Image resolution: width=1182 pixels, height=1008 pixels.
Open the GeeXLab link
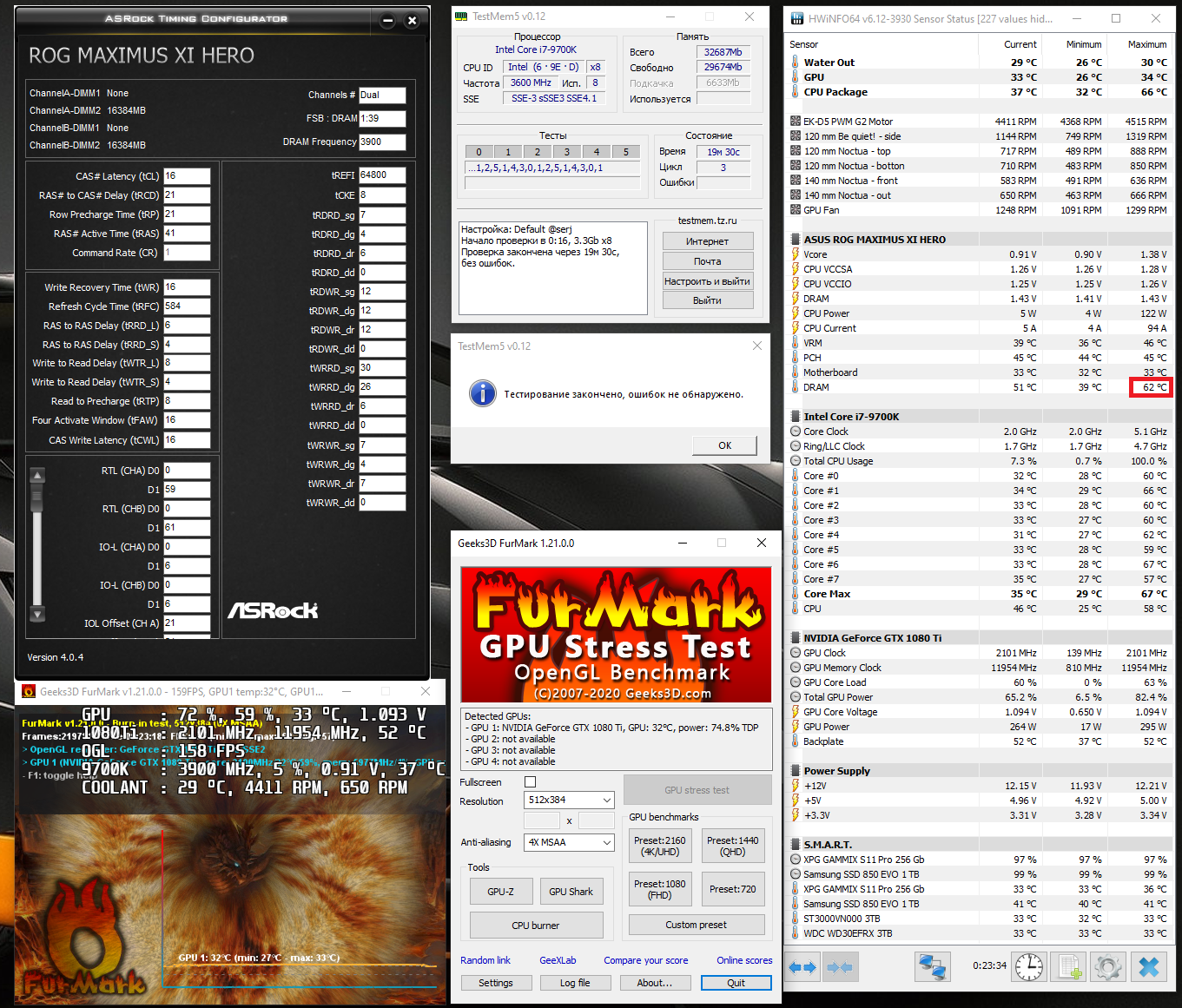point(558,960)
